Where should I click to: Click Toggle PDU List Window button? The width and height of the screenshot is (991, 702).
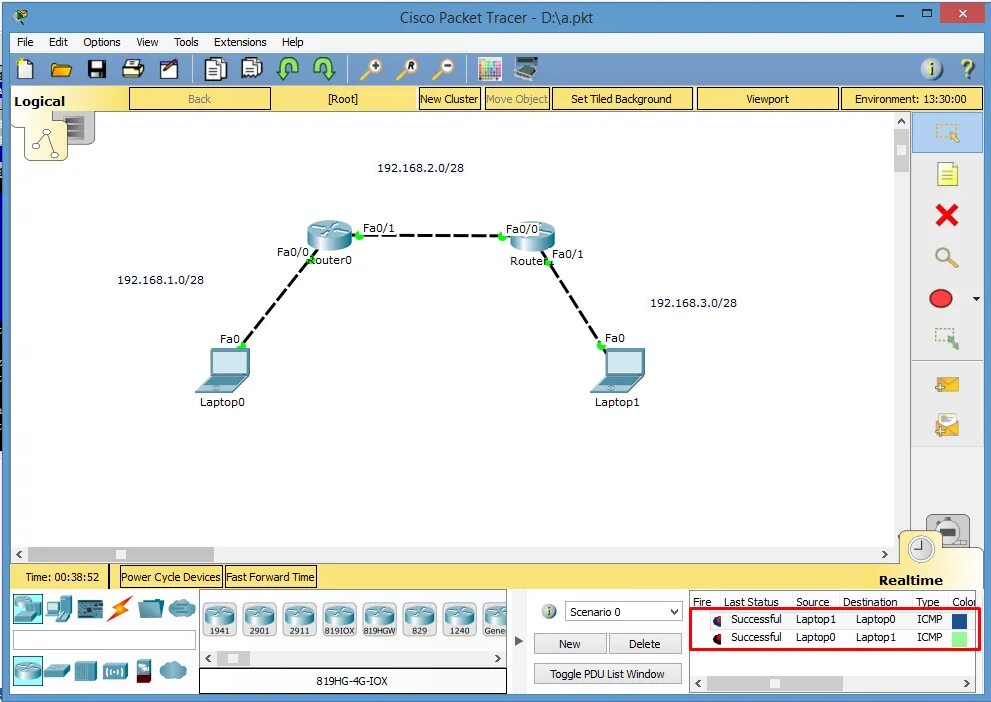[607, 674]
